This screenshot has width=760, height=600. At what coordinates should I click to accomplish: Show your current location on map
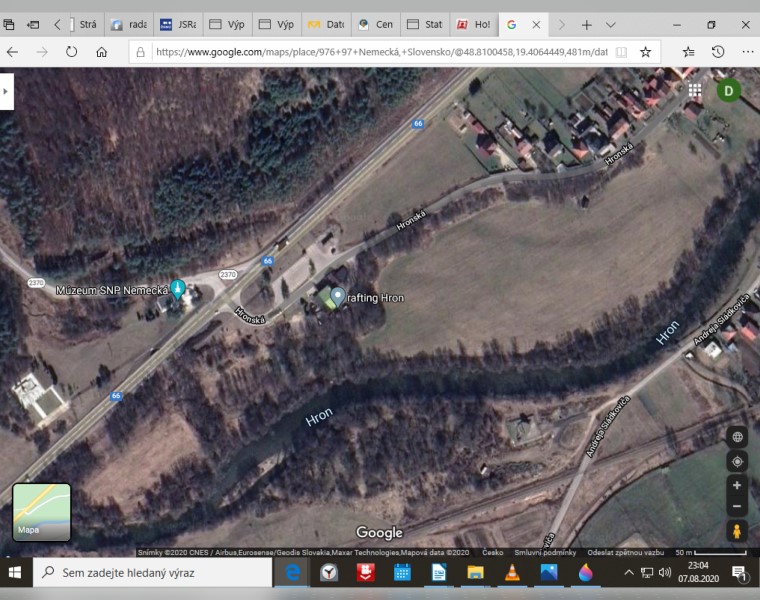click(737, 461)
